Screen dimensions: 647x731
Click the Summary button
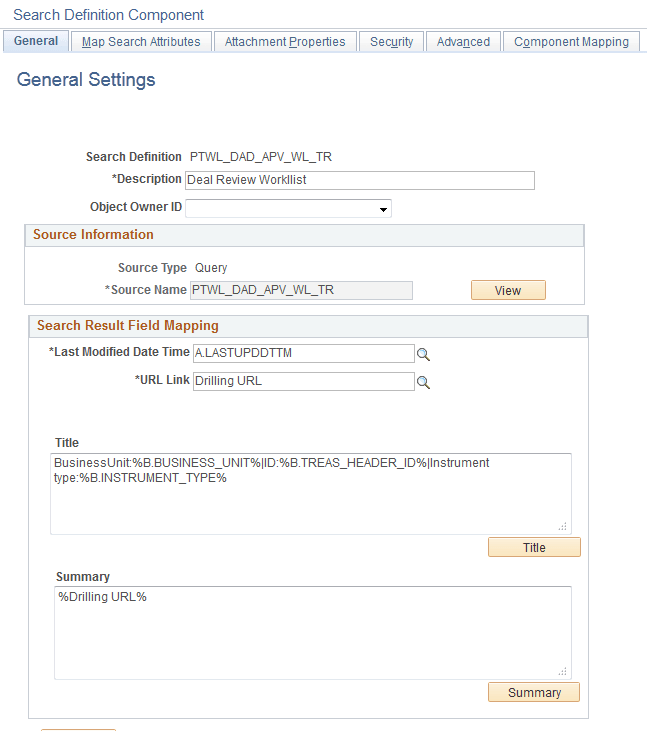pyautogui.click(x=534, y=692)
